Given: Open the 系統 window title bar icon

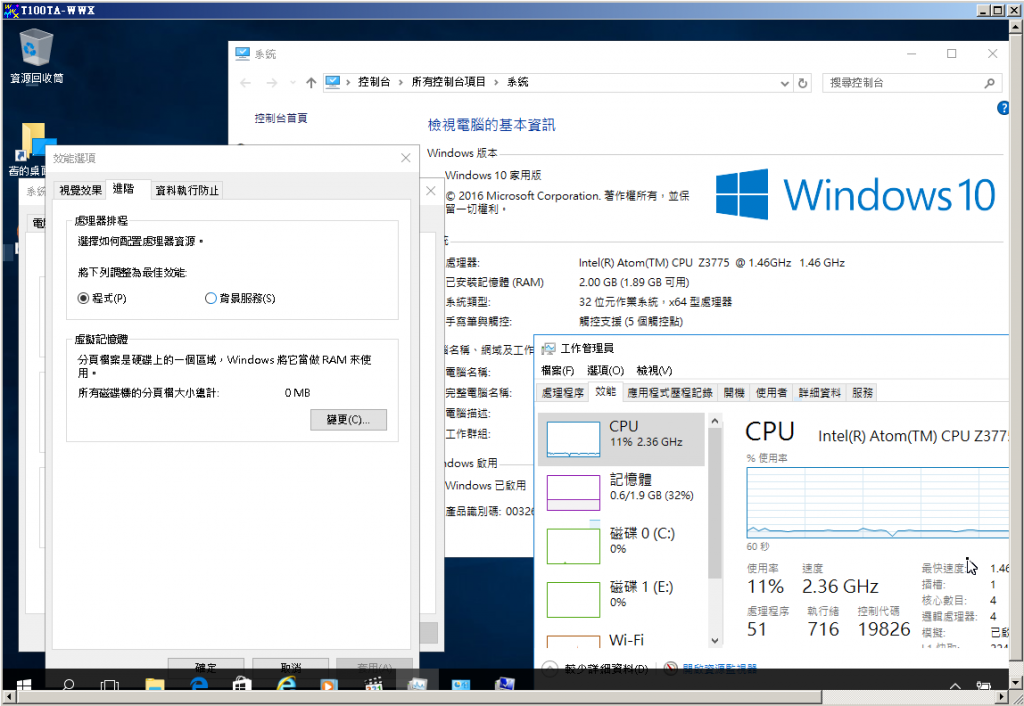Looking at the screenshot, I should 242,54.
